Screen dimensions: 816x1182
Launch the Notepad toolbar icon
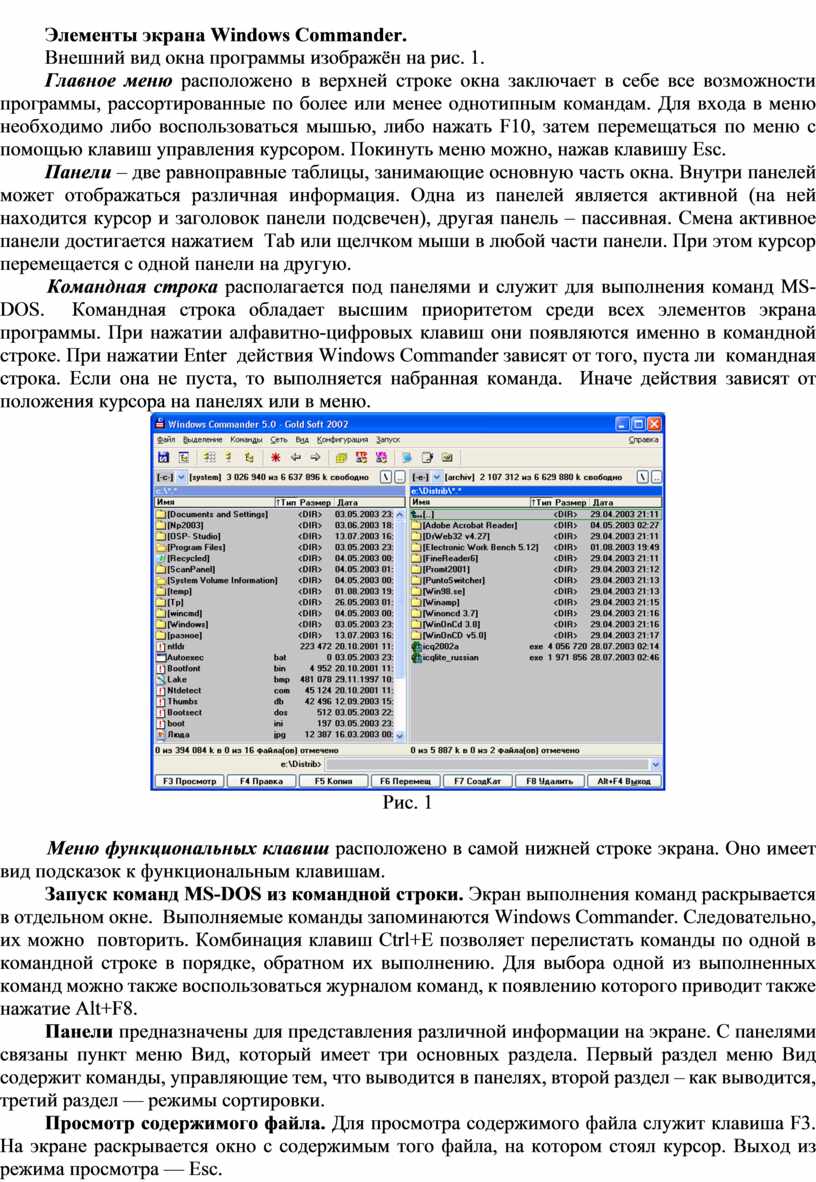428,457
